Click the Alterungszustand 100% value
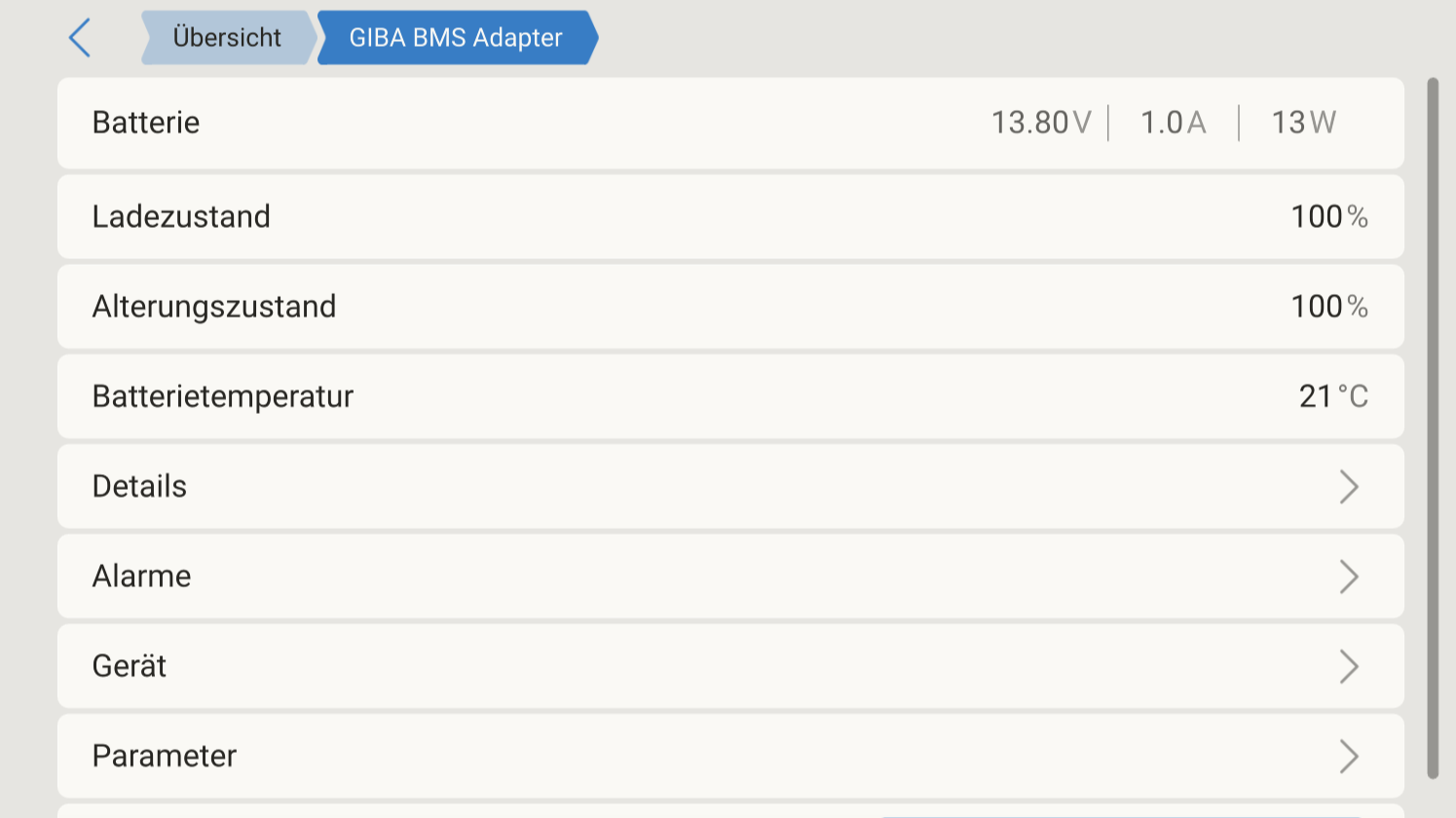1456x818 pixels. coord(1329,307)
